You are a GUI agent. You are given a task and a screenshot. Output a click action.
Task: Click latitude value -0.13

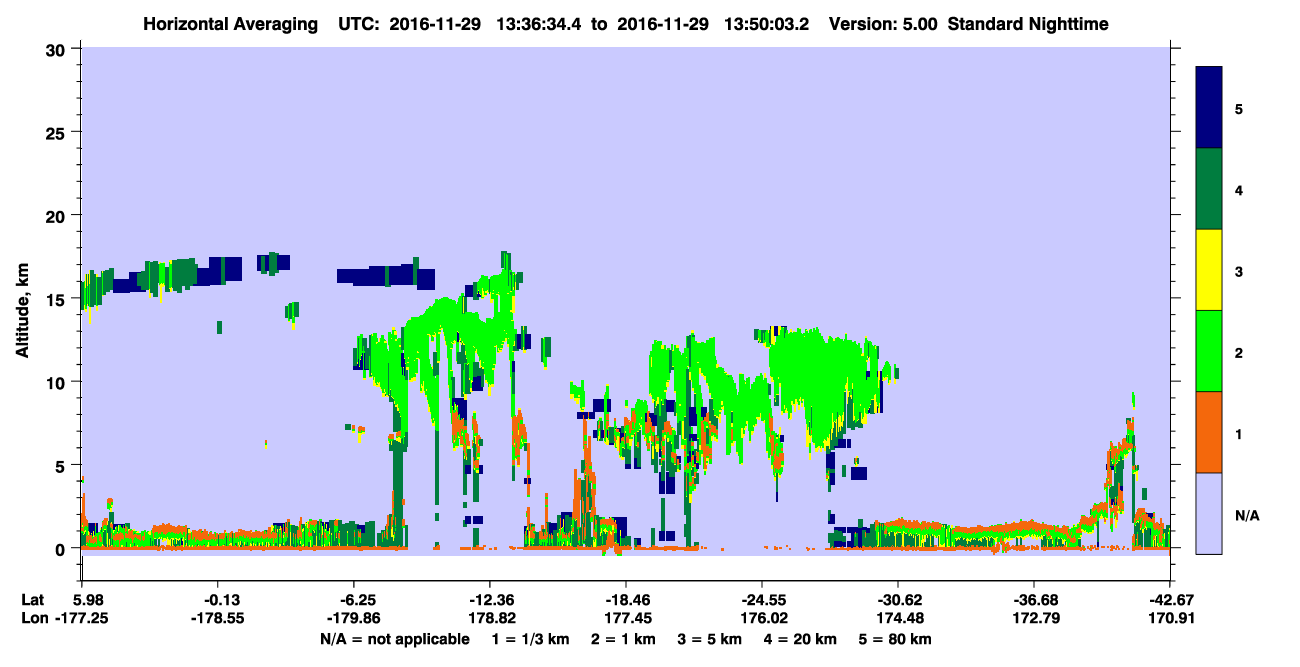pos(221,599)
